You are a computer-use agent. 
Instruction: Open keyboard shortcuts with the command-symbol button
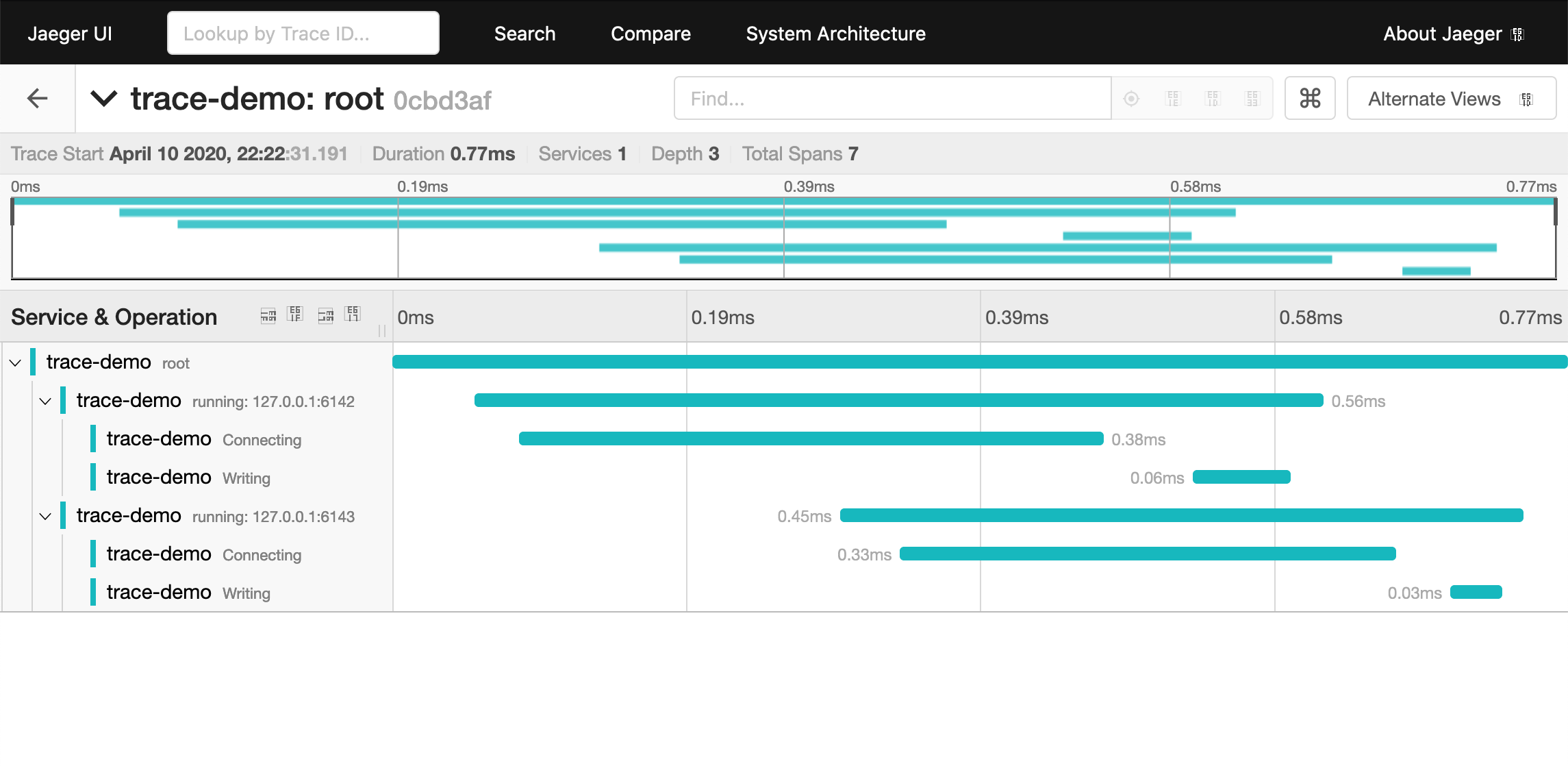point(1309,99)
